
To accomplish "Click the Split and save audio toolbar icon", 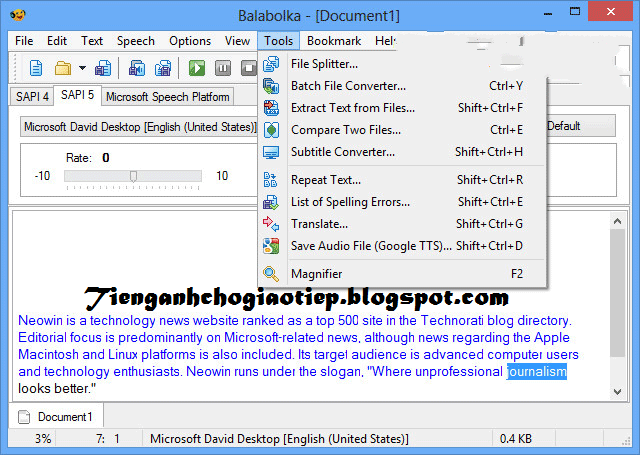I will [x=163, y=68].
